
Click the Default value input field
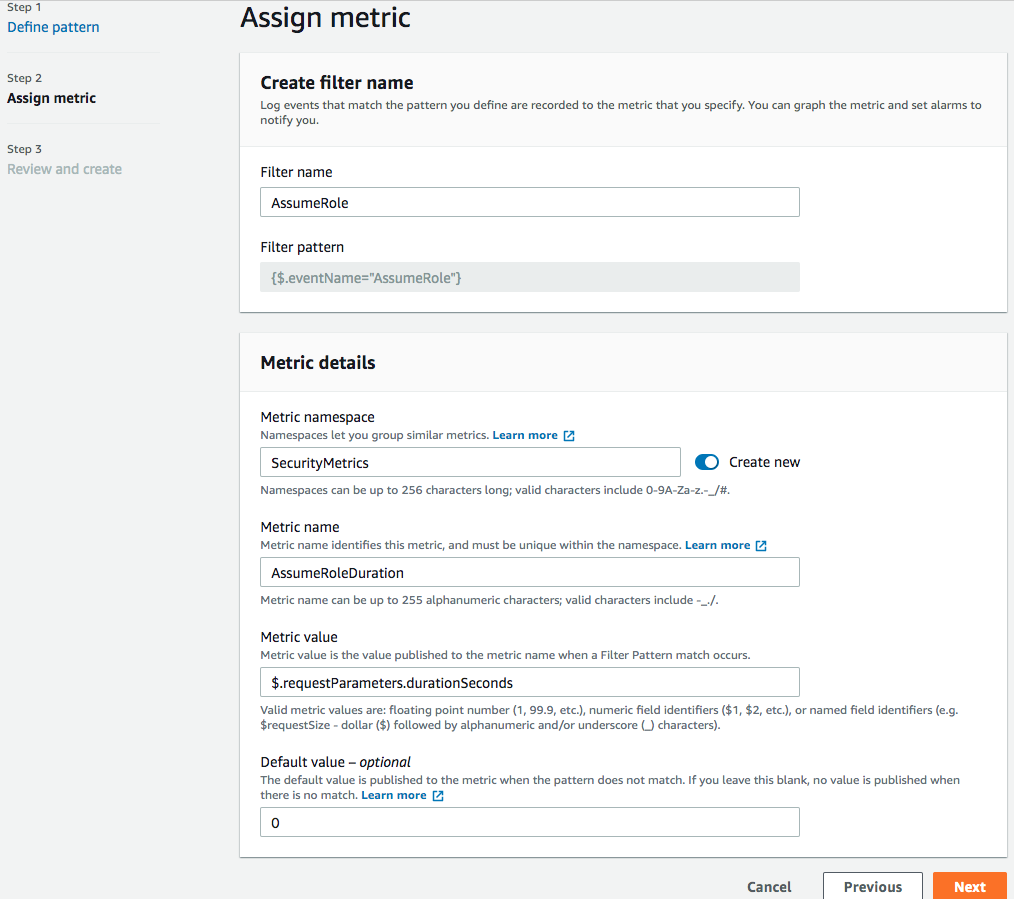point(529,822)
